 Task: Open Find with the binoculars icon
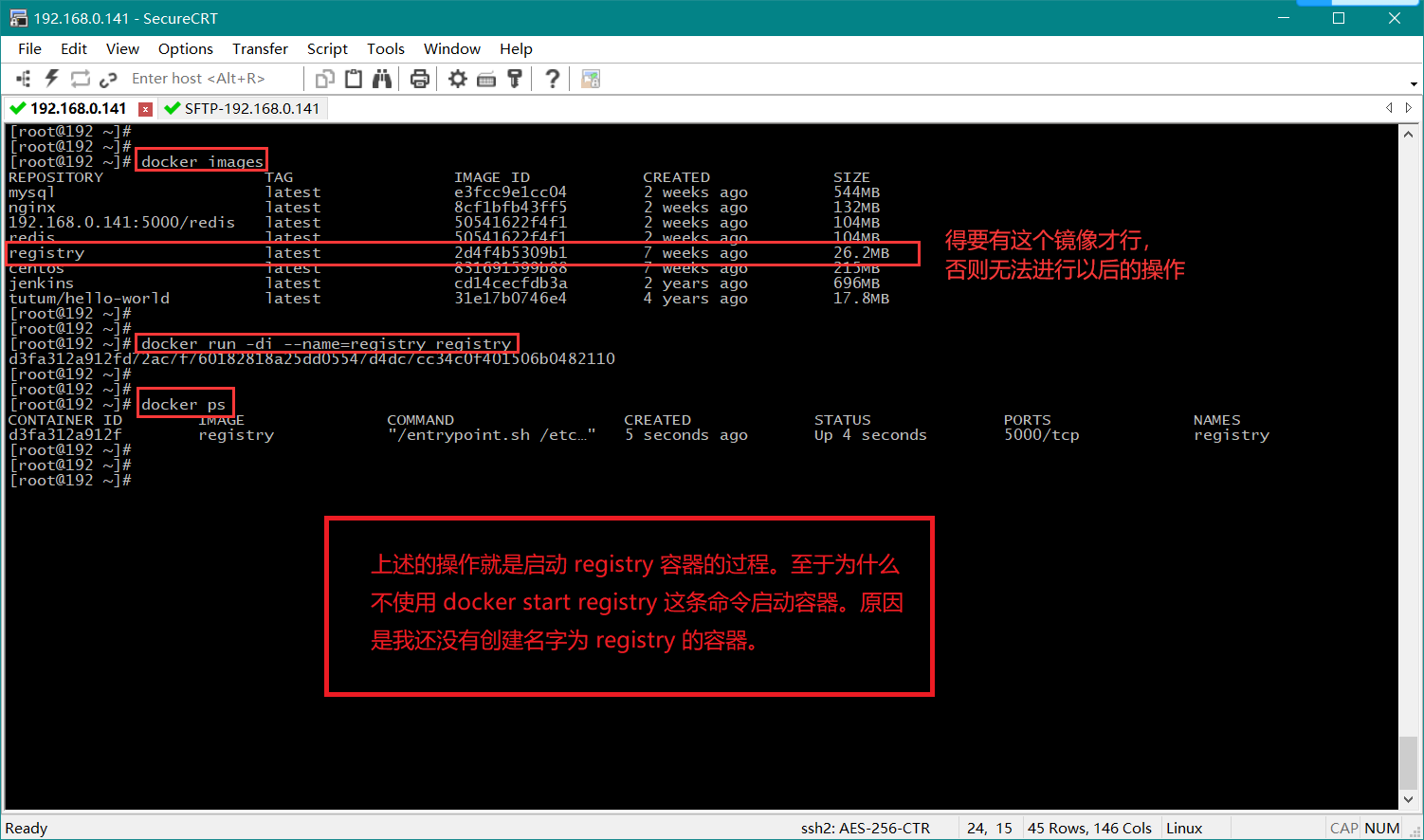(382, 79)
